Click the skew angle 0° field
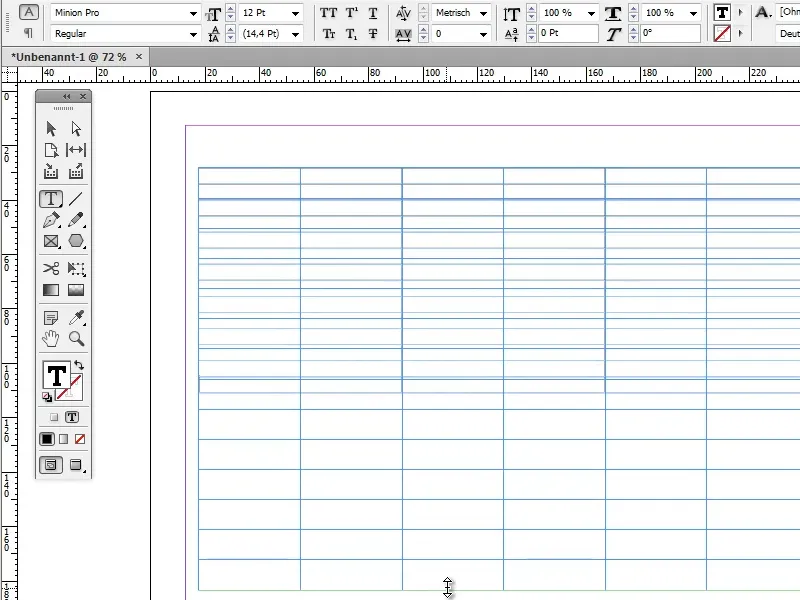This screenshot has width=800, height=600. point(669,33)
